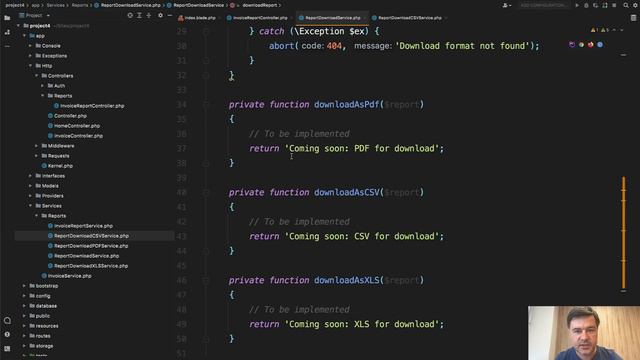
Task: Open ReportDownloadXLSService.php in tree
Action: (x=88, y=266)
